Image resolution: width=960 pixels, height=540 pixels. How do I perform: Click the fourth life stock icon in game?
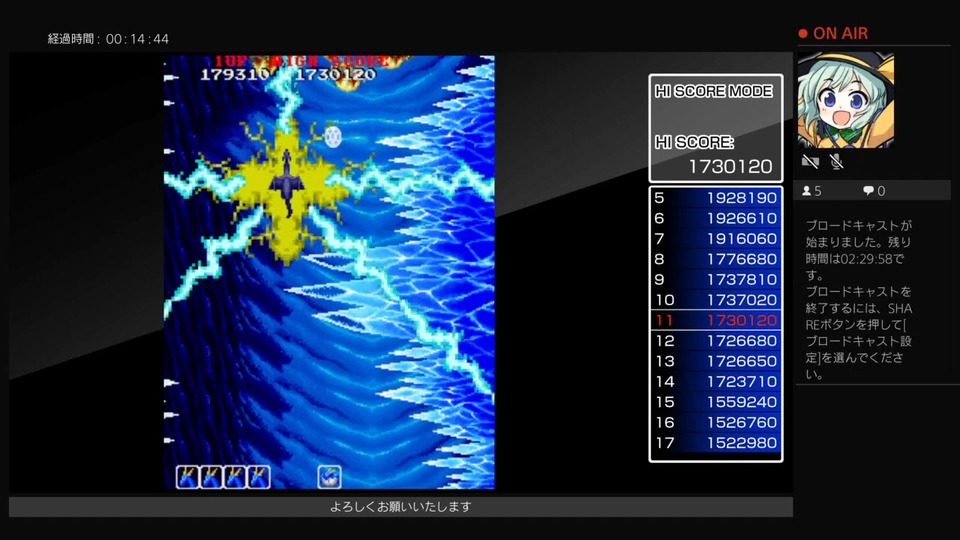click(258, 476)
